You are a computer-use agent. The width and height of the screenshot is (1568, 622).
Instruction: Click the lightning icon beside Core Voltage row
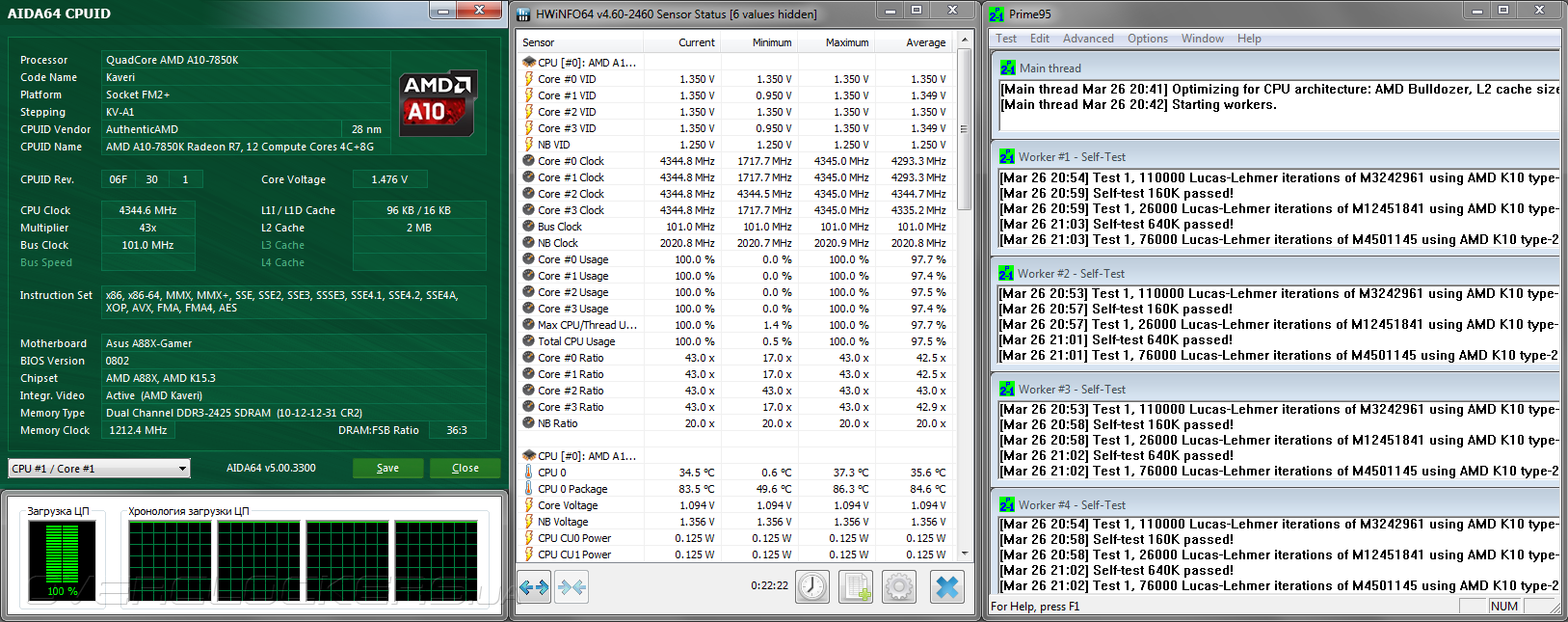coord(528,505)
